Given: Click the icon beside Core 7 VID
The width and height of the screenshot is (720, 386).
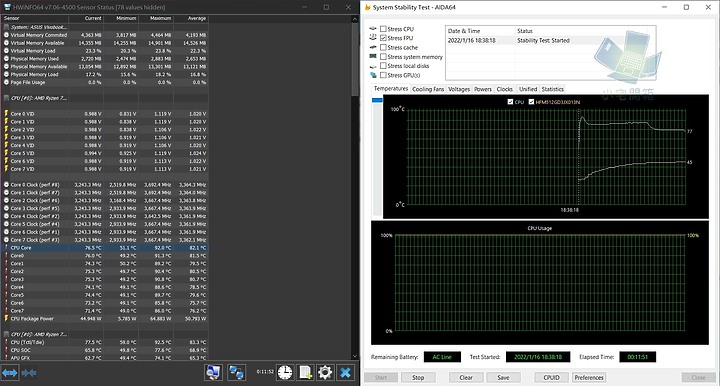Looking at the screenshot, I should pos(6,169).
